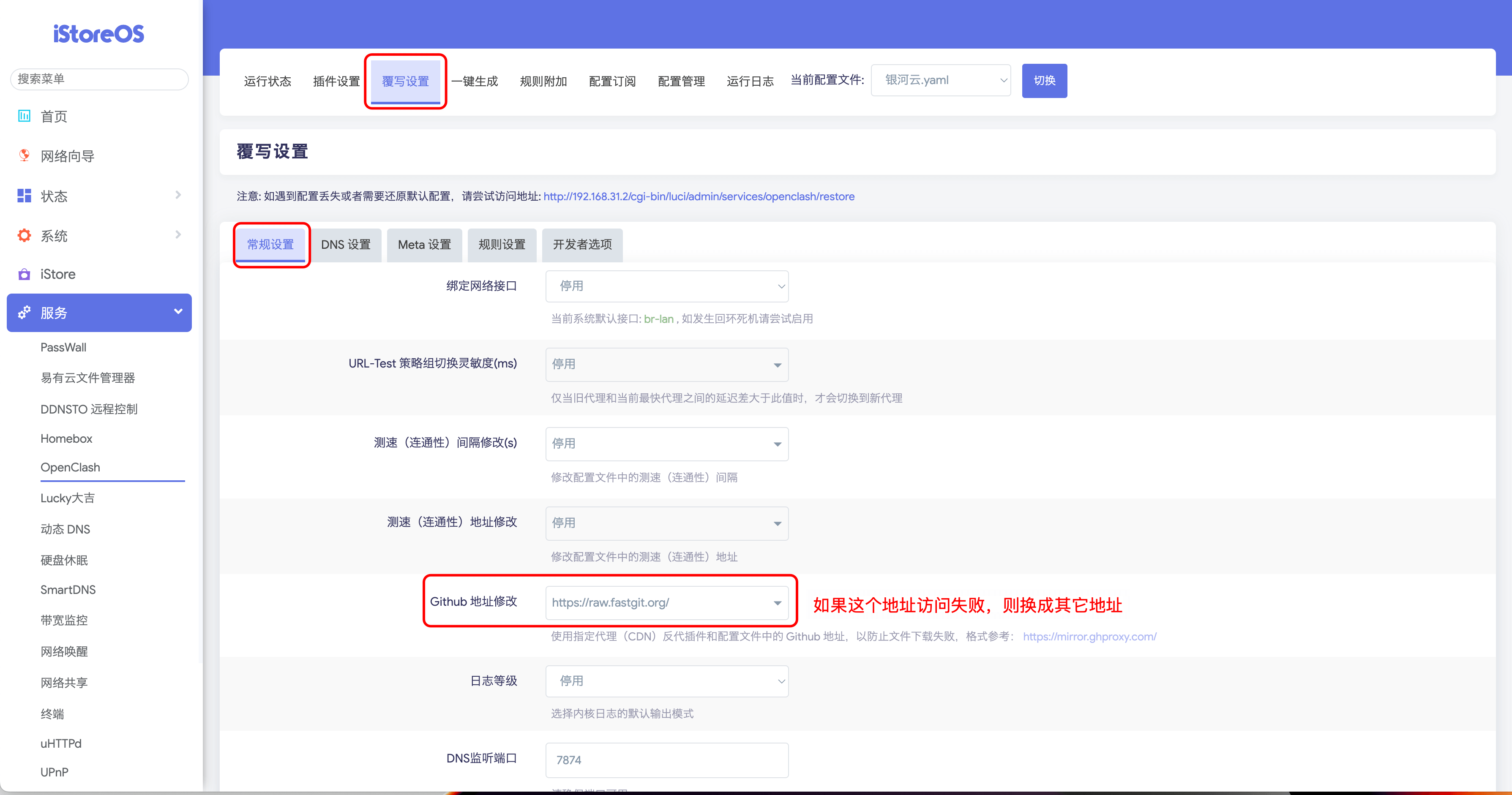Image resolution: width=1512 pixels, height=795 pixels.
Task: Click the 搜索菜单 search field
Action: pos(99,79)
